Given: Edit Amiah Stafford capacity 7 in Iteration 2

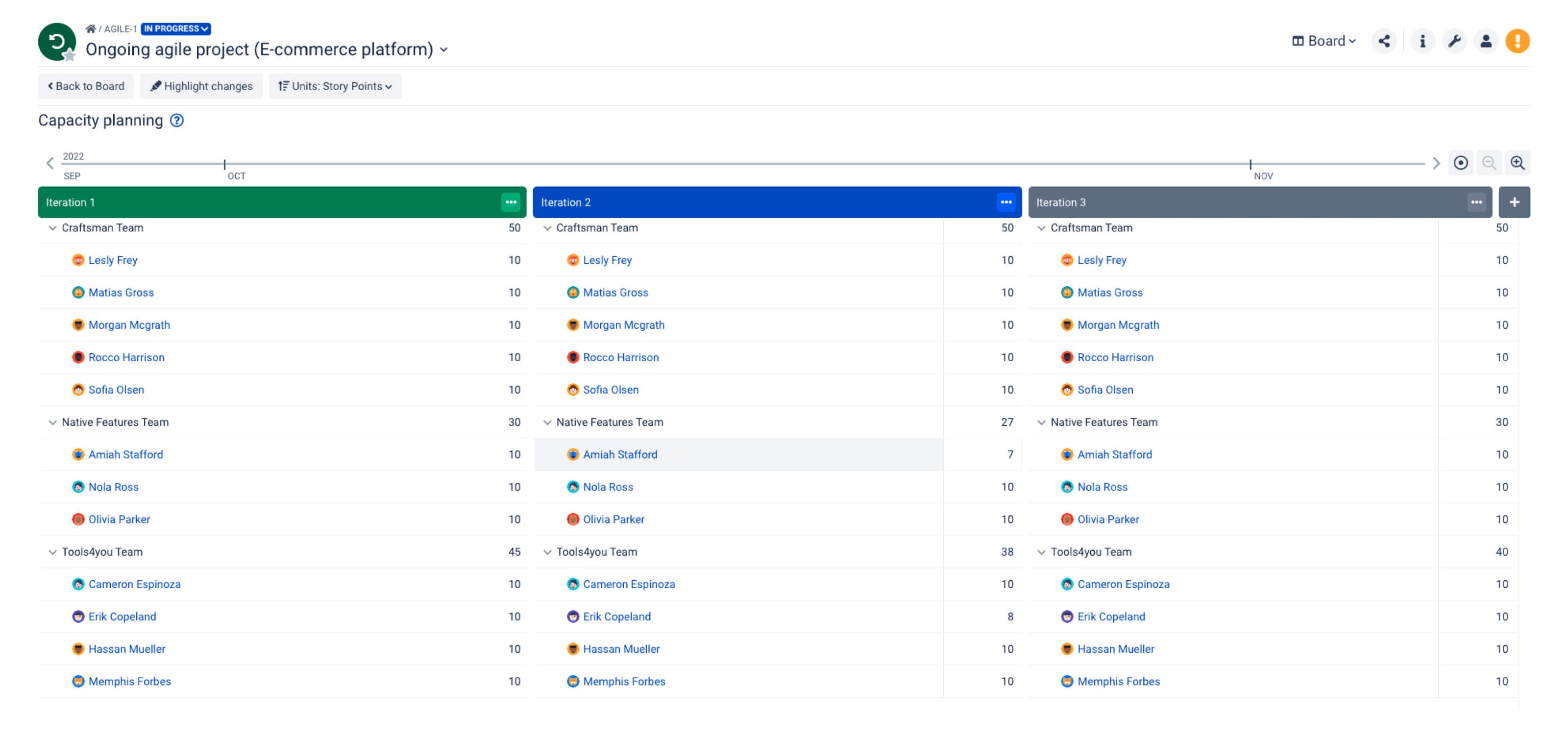Looking at the screenshot, I should pos(1010,455).
